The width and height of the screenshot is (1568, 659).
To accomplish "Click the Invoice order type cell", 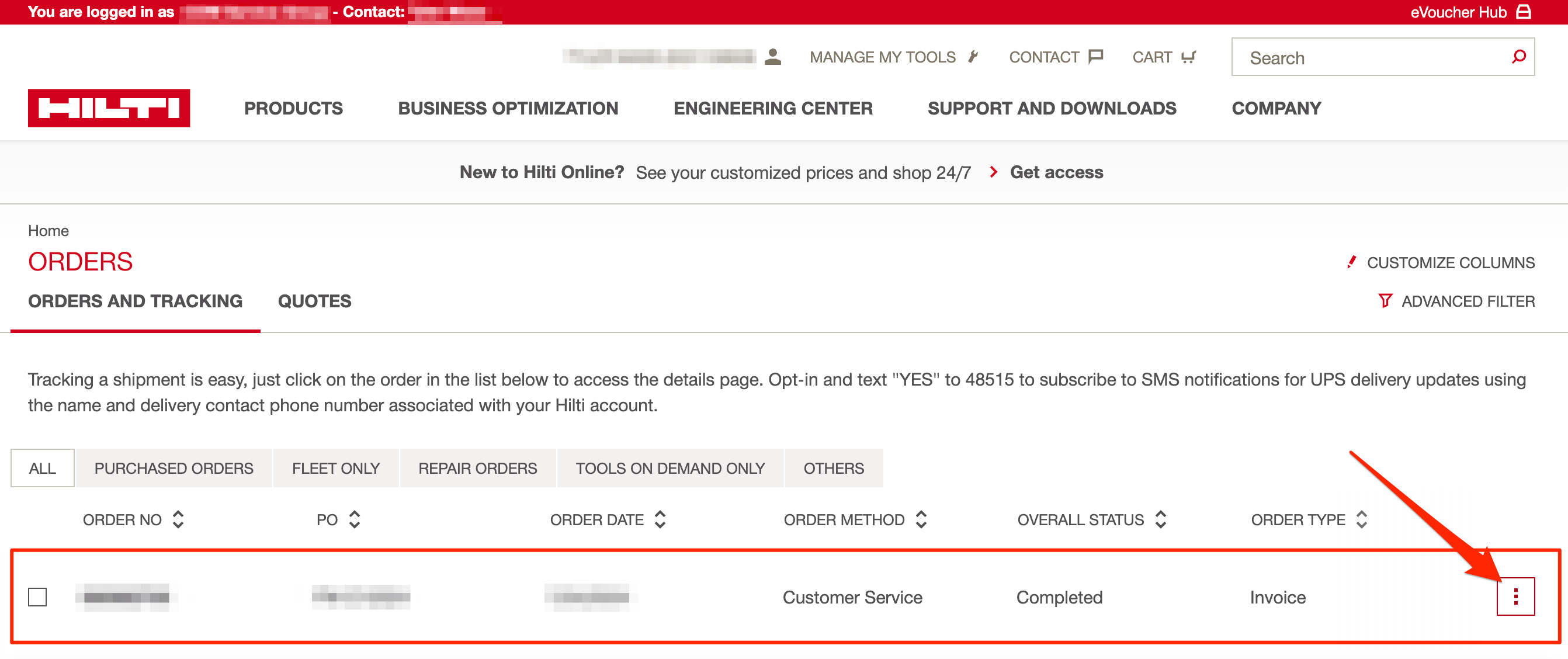I will 1278,597.
